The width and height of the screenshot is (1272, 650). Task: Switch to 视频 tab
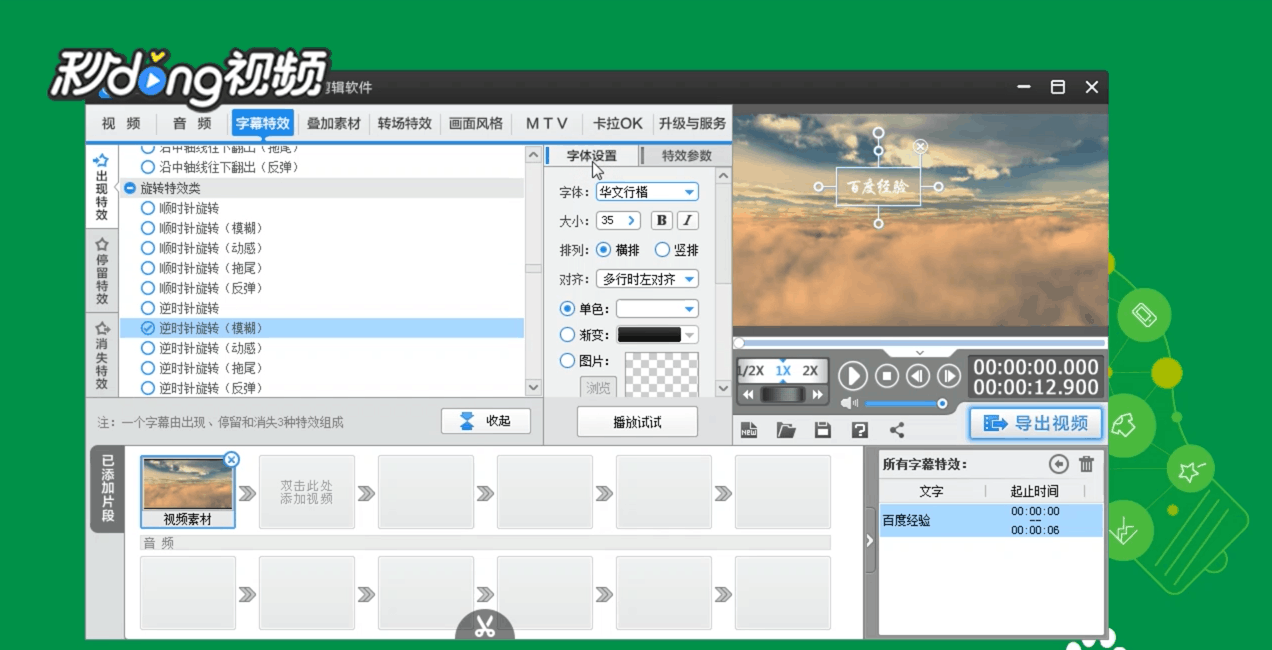121,124
